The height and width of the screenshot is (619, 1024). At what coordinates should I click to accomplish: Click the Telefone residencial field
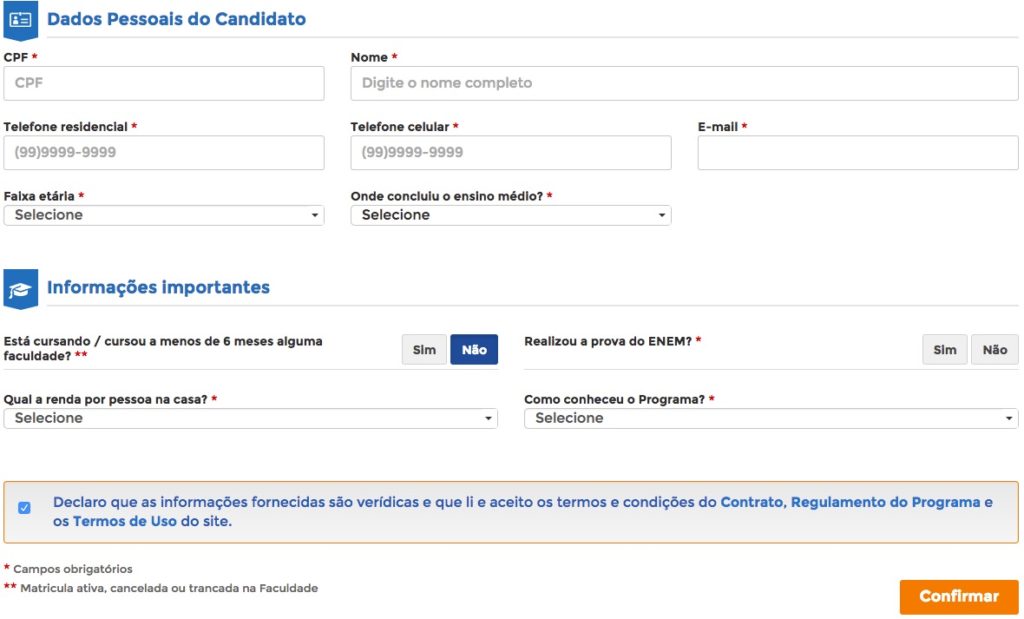tap(164, 153)
